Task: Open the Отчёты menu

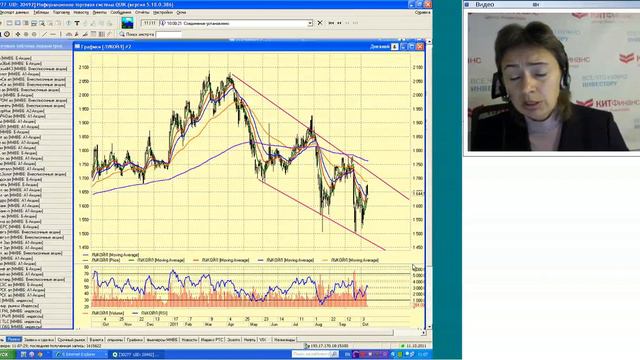Action: pos(142,13)
